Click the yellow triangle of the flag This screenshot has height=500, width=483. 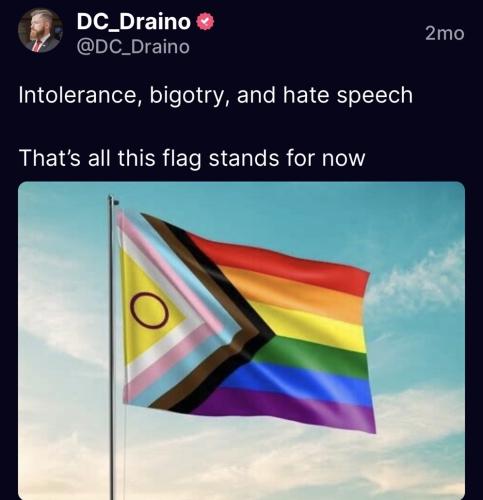[x=147, y=310]
